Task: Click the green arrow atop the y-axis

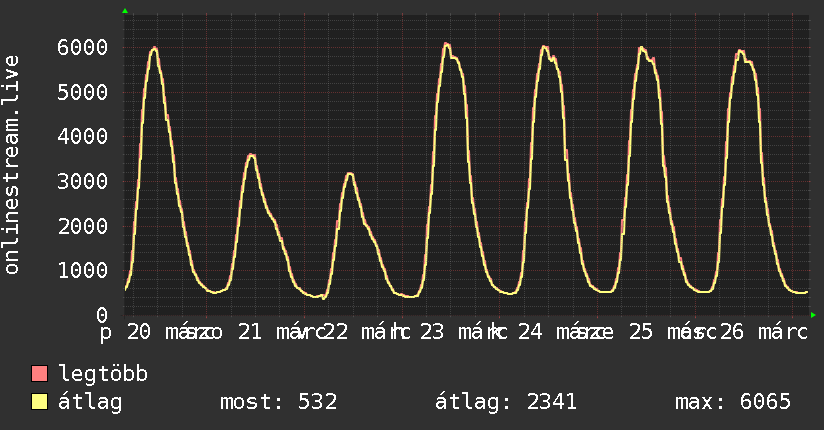Action: pyautogui.click(x=125, y=11)
